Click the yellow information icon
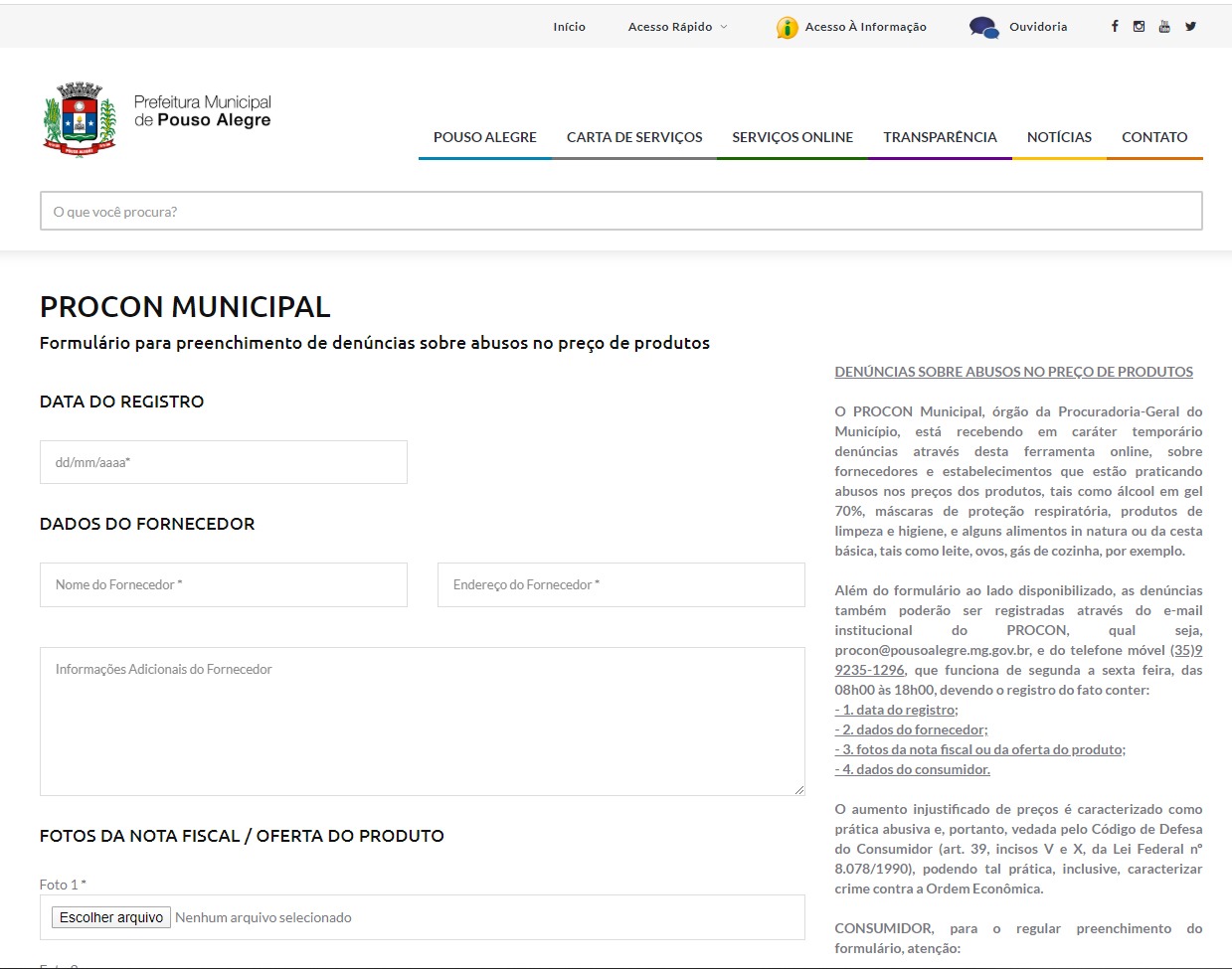 [787, 28]
